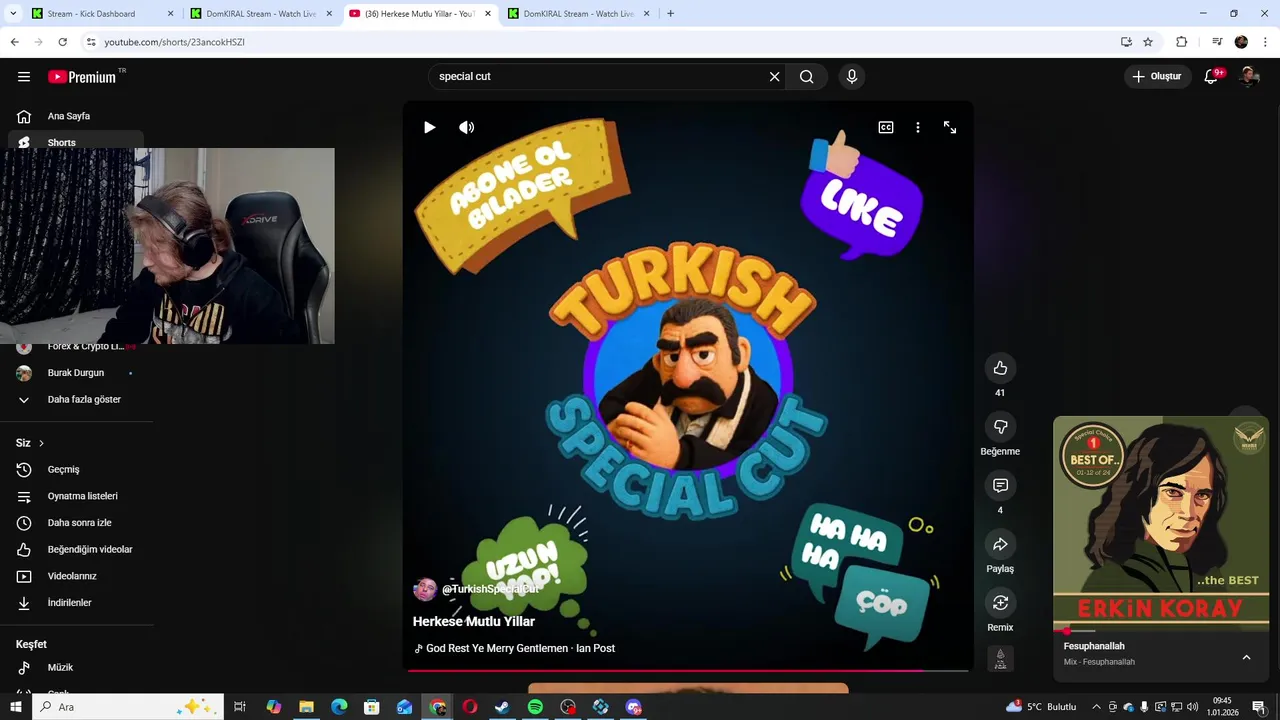Open File Explorer from the taskbar

tap(306, 707)
